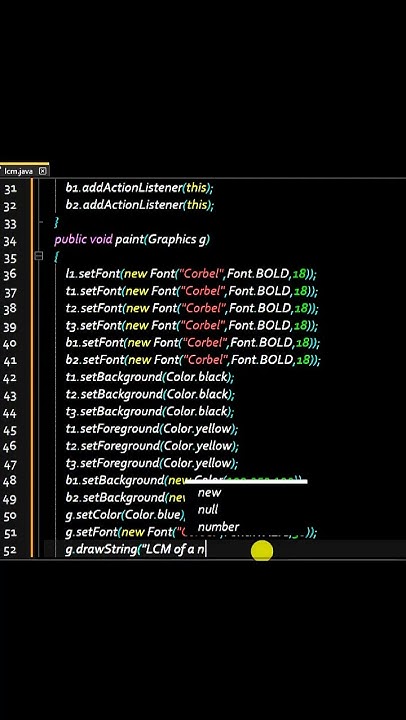
Task: Click the t1.setFont code line
Action: (192, 291)
